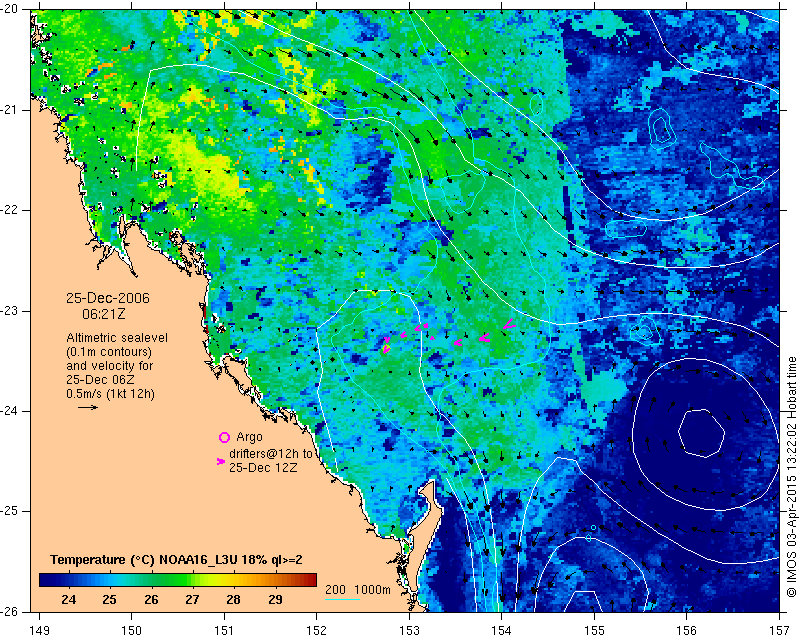Click the "(0.1m contours)" text

[x=109, y=352]
